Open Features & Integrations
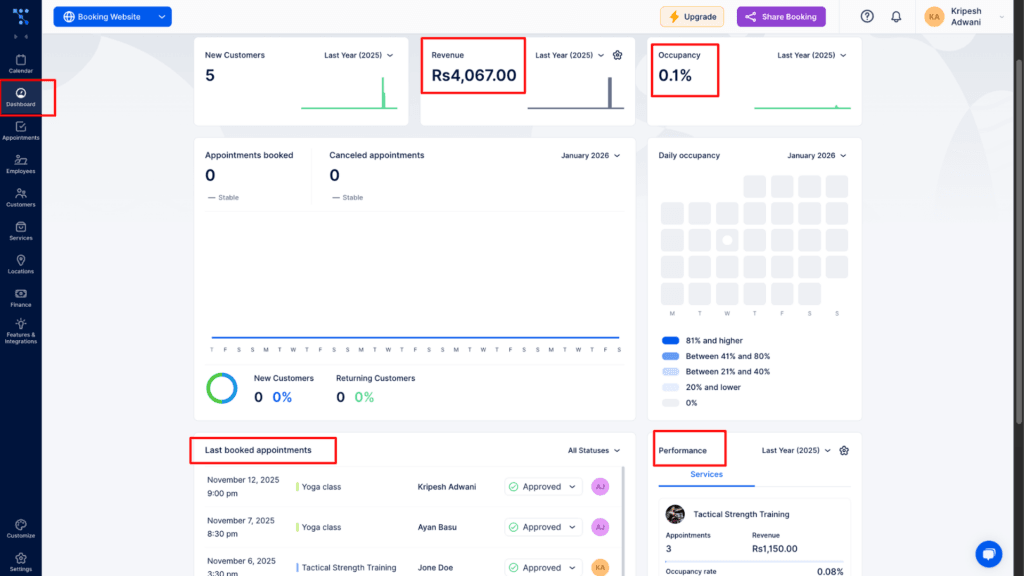 point(20,330)
